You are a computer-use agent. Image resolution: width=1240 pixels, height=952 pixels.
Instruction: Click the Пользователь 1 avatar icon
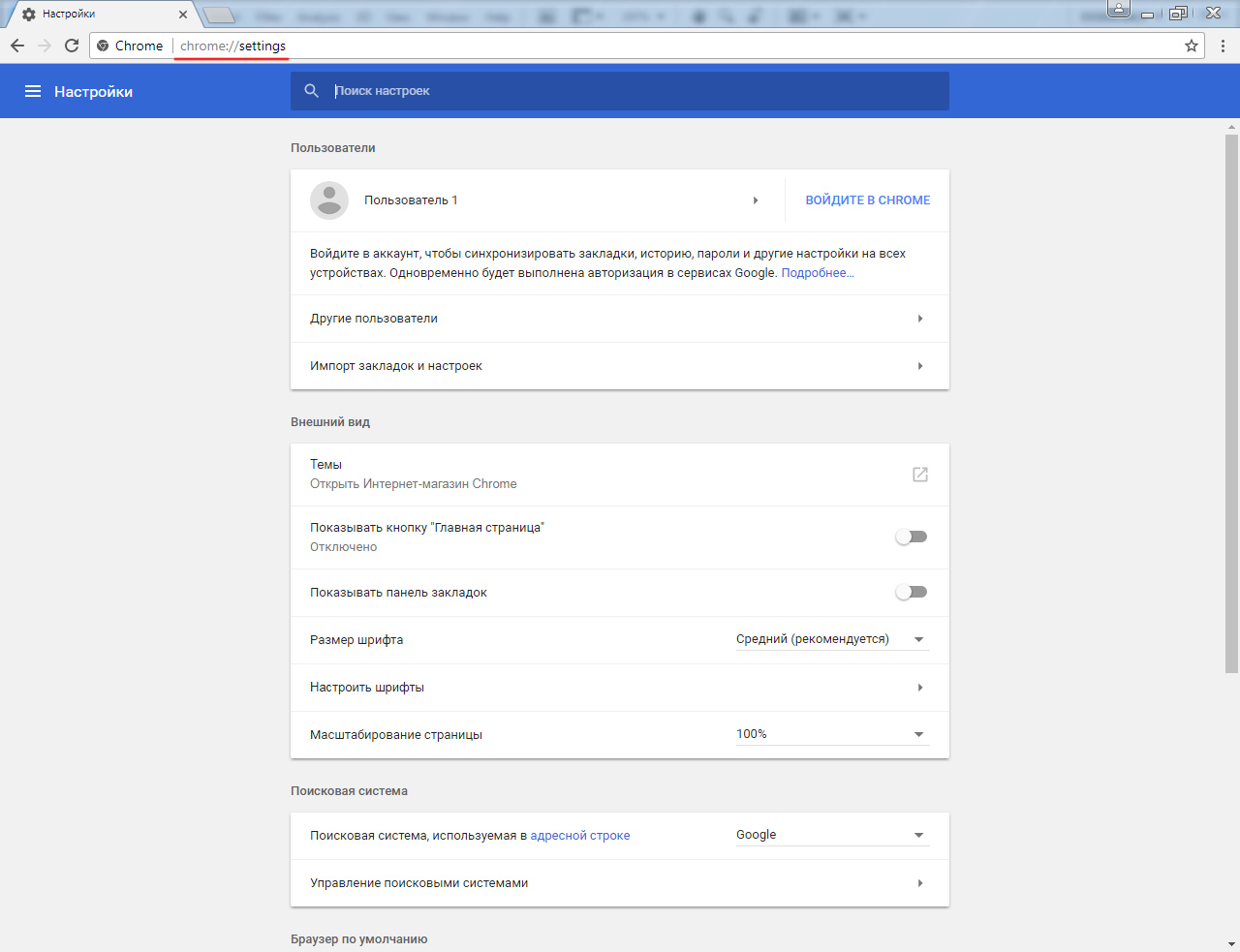click(x=329, y=200)
